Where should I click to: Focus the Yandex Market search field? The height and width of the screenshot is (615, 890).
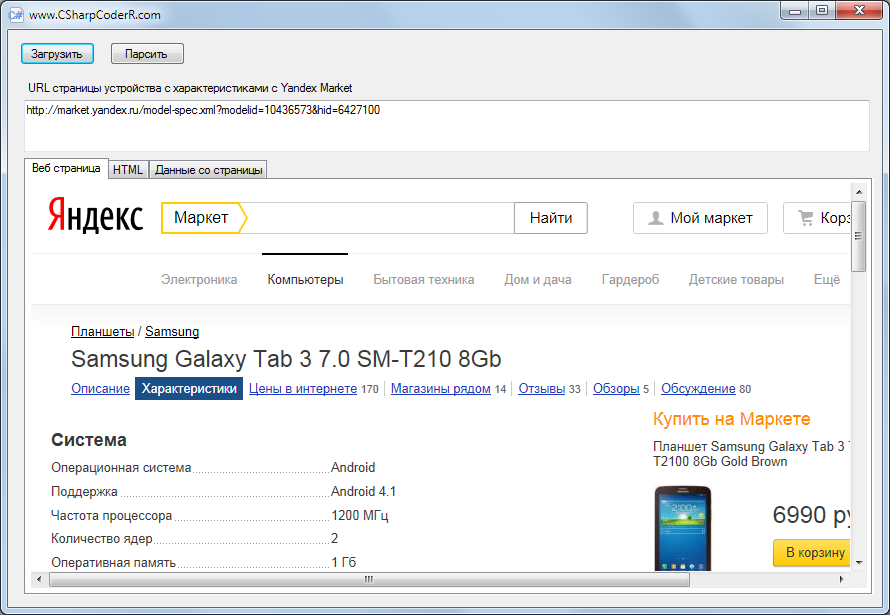tap(380, 218)
